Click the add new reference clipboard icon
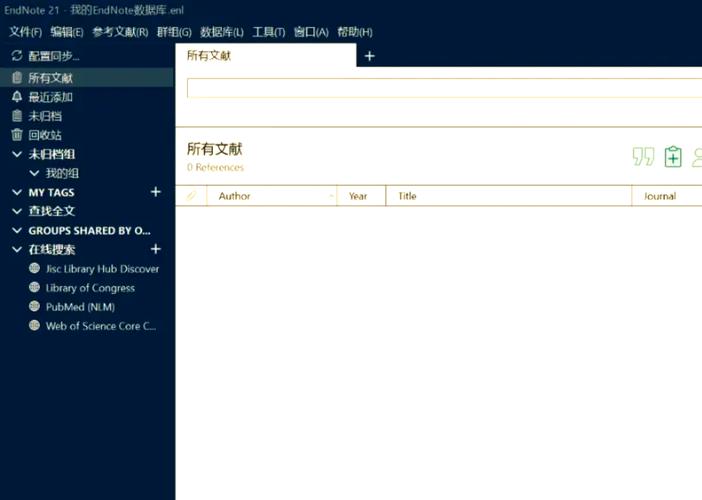Viewport: 702px width, 500px height. click(673, 157)
